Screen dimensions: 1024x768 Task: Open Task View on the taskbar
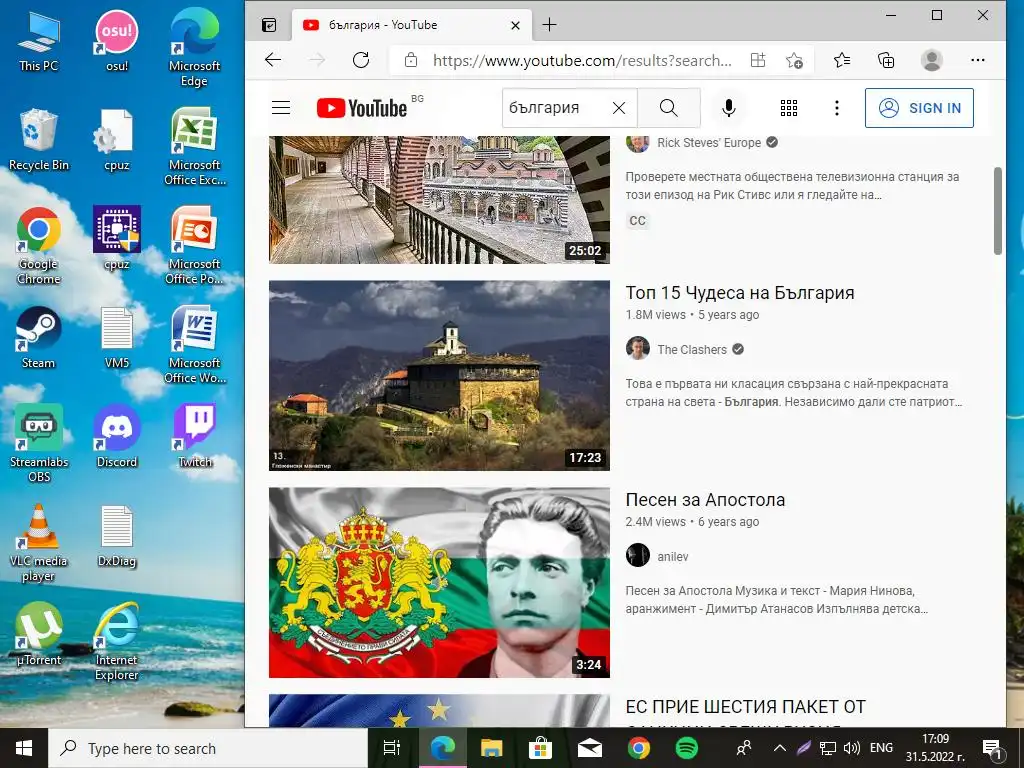tap(392, 748)
